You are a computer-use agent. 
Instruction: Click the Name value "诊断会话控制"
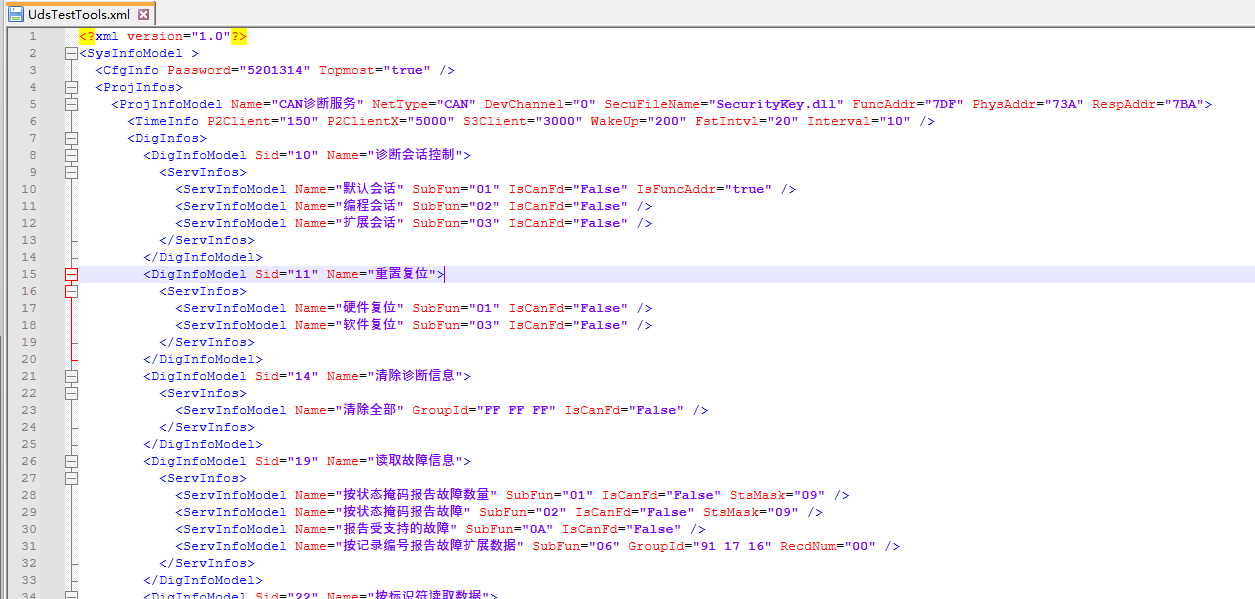pyautogui.click(x=415, y=155)
